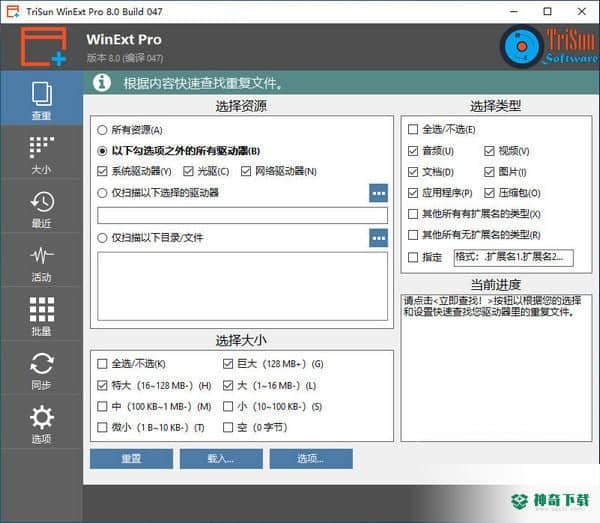This screenshot has height=523, width=600.
Task: Browse folders with the 仅扫描以下目录/文件 ellipsis button
Action: coord(378,238)
